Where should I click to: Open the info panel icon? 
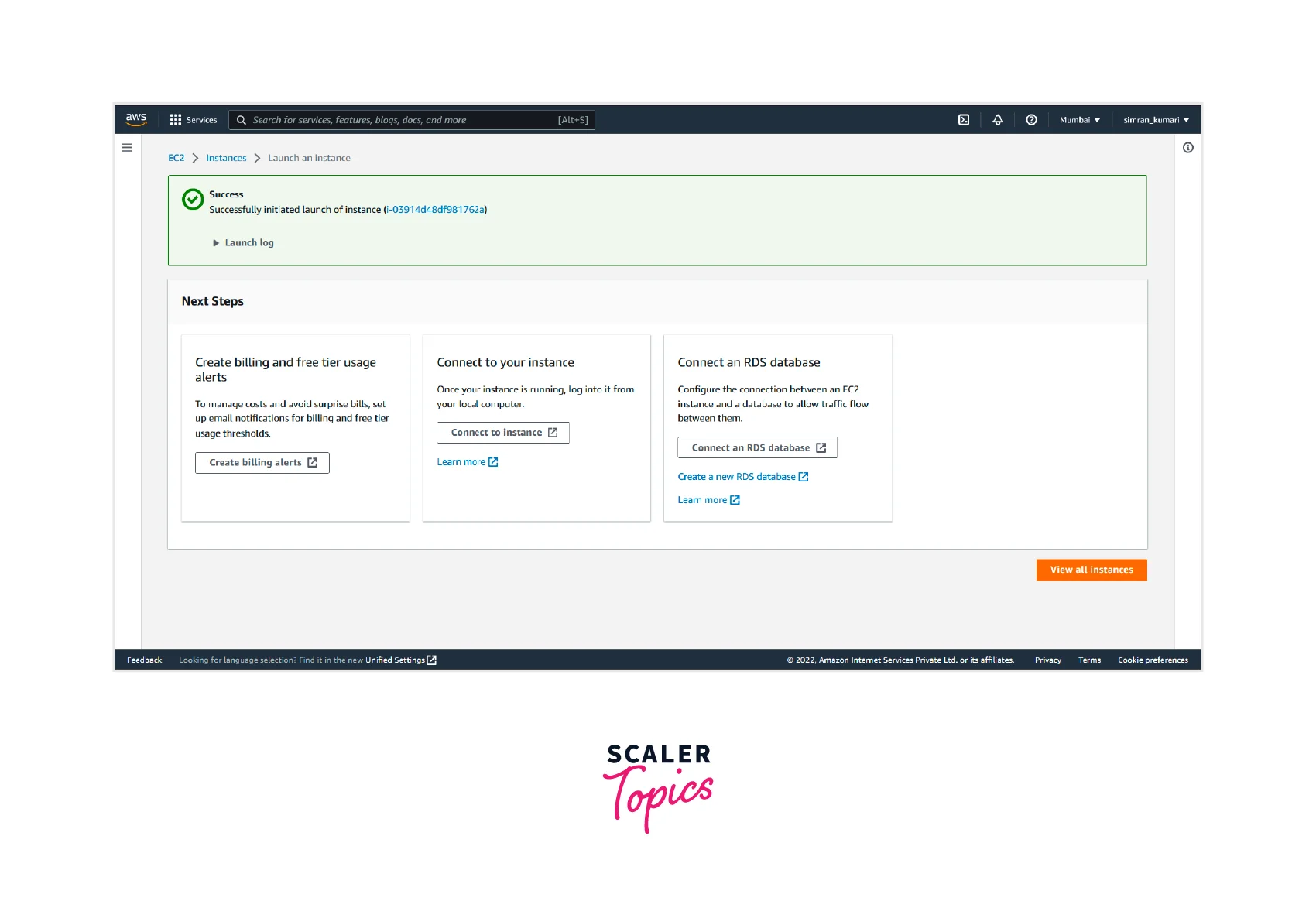[x=1187, y=148]
